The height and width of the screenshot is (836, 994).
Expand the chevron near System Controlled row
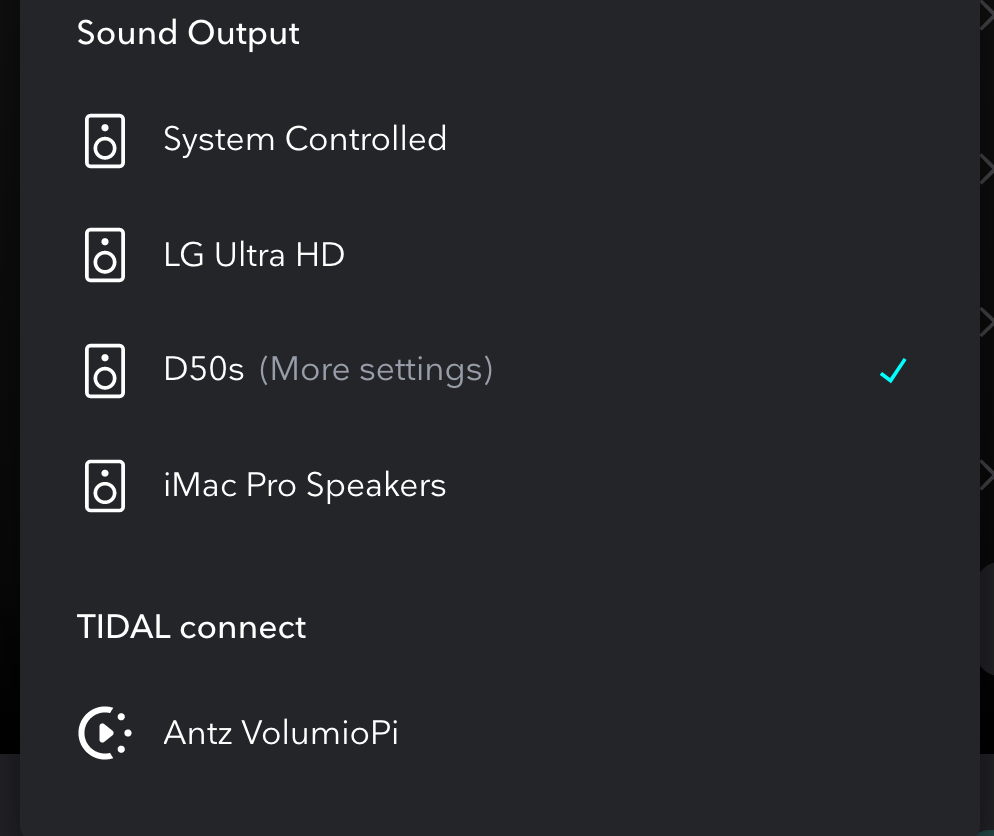pos(988,169)
